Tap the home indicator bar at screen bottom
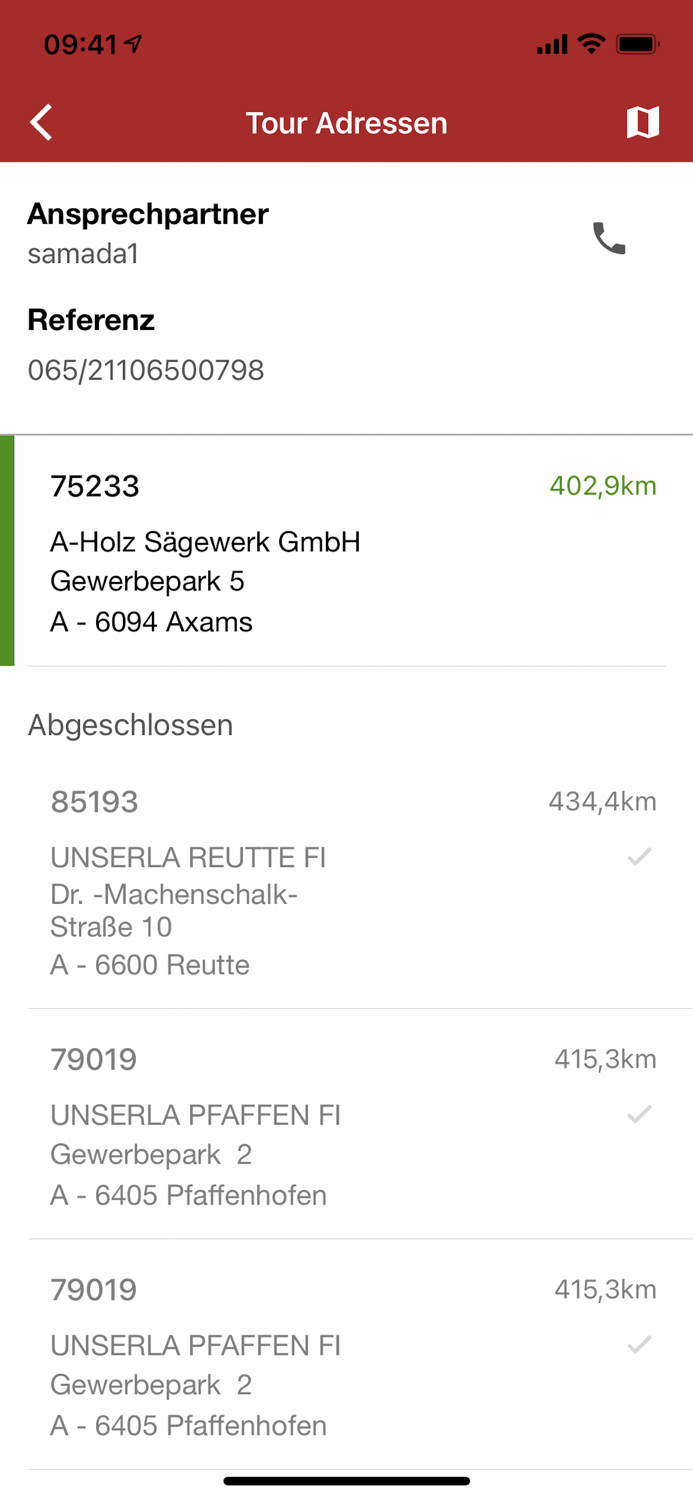 click(x=346, y=1481)
